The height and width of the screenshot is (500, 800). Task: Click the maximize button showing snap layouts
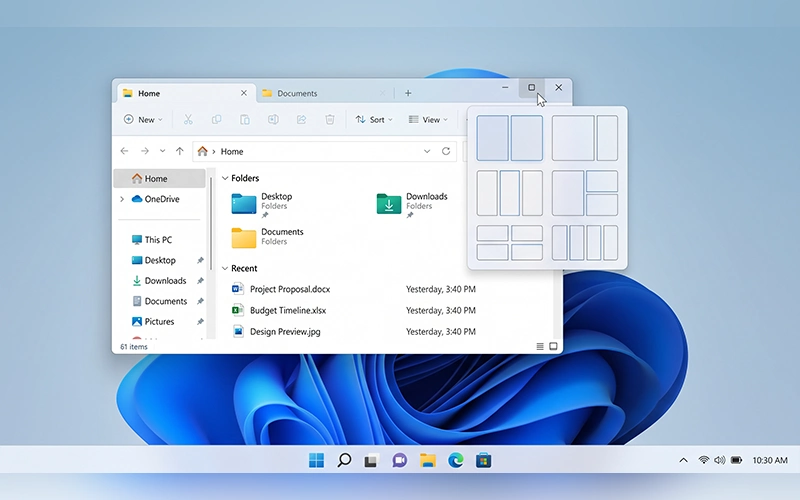pos(532,88)
